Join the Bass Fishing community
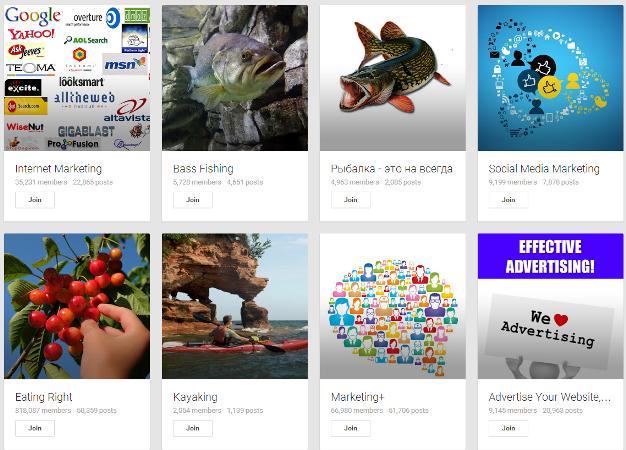This screenshot has width=626, height=450. [x=193, y=200]
